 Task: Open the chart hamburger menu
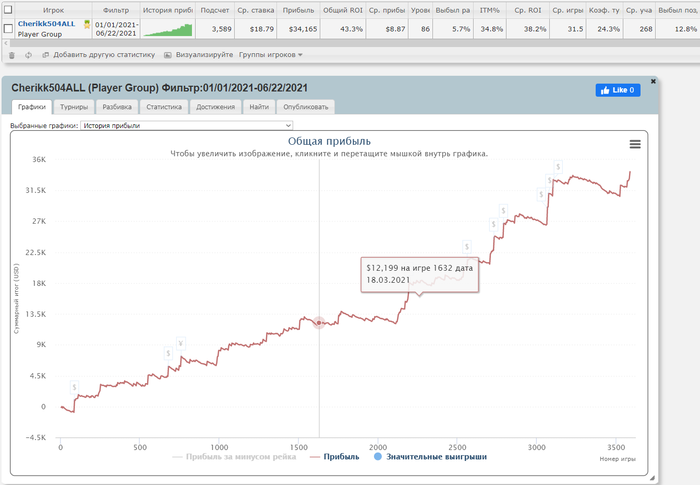point(635,144)
